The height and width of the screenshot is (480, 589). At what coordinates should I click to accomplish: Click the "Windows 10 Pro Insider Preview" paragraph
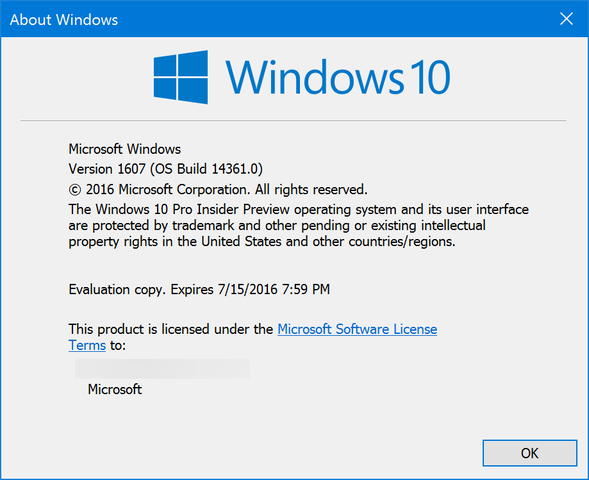(x=299, y=225)
